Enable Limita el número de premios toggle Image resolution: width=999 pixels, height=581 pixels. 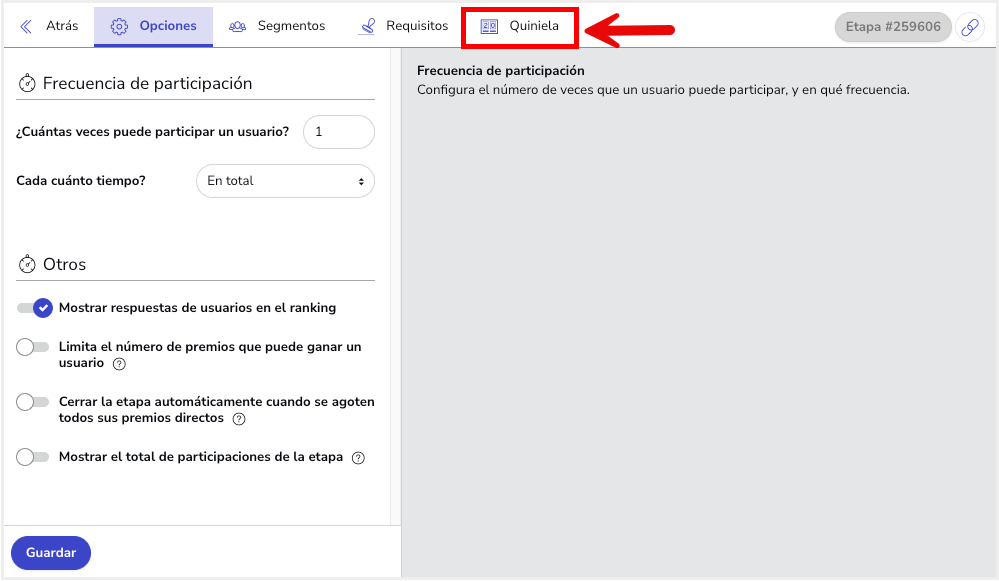(x=32, y=347)
